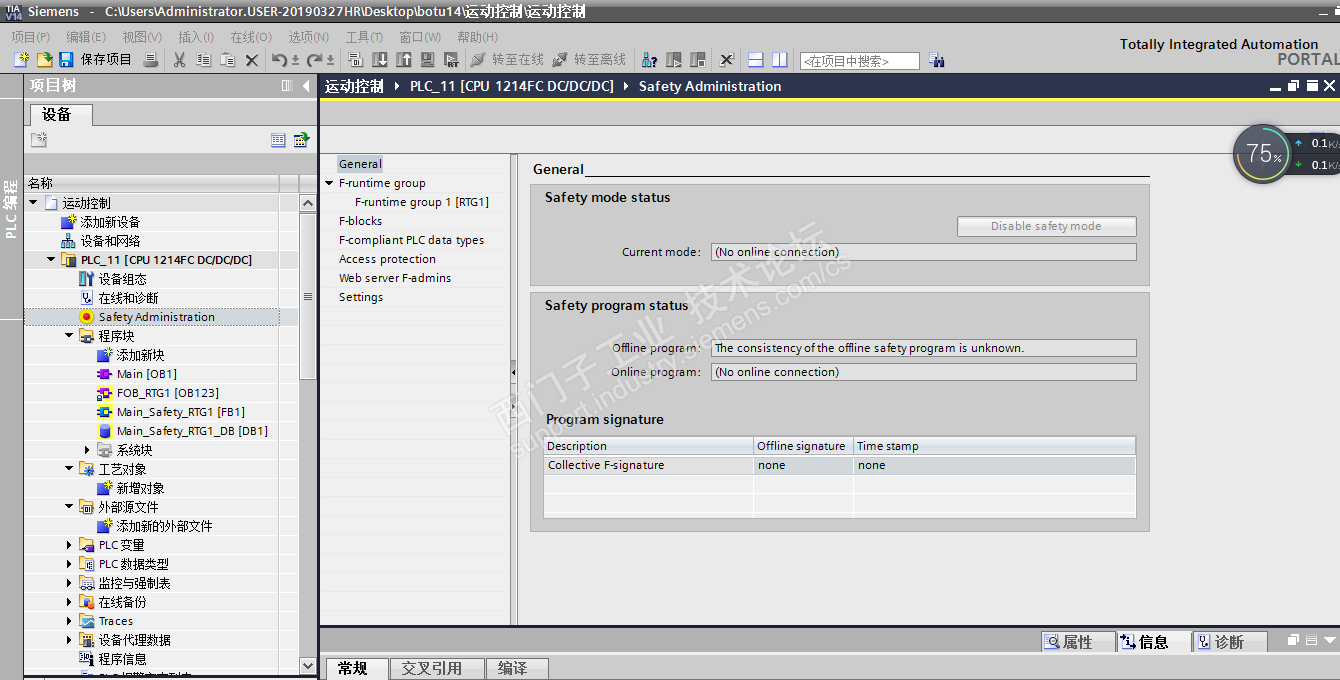
Task: Open the 在线(O) menu
Action: click(250, 37)
